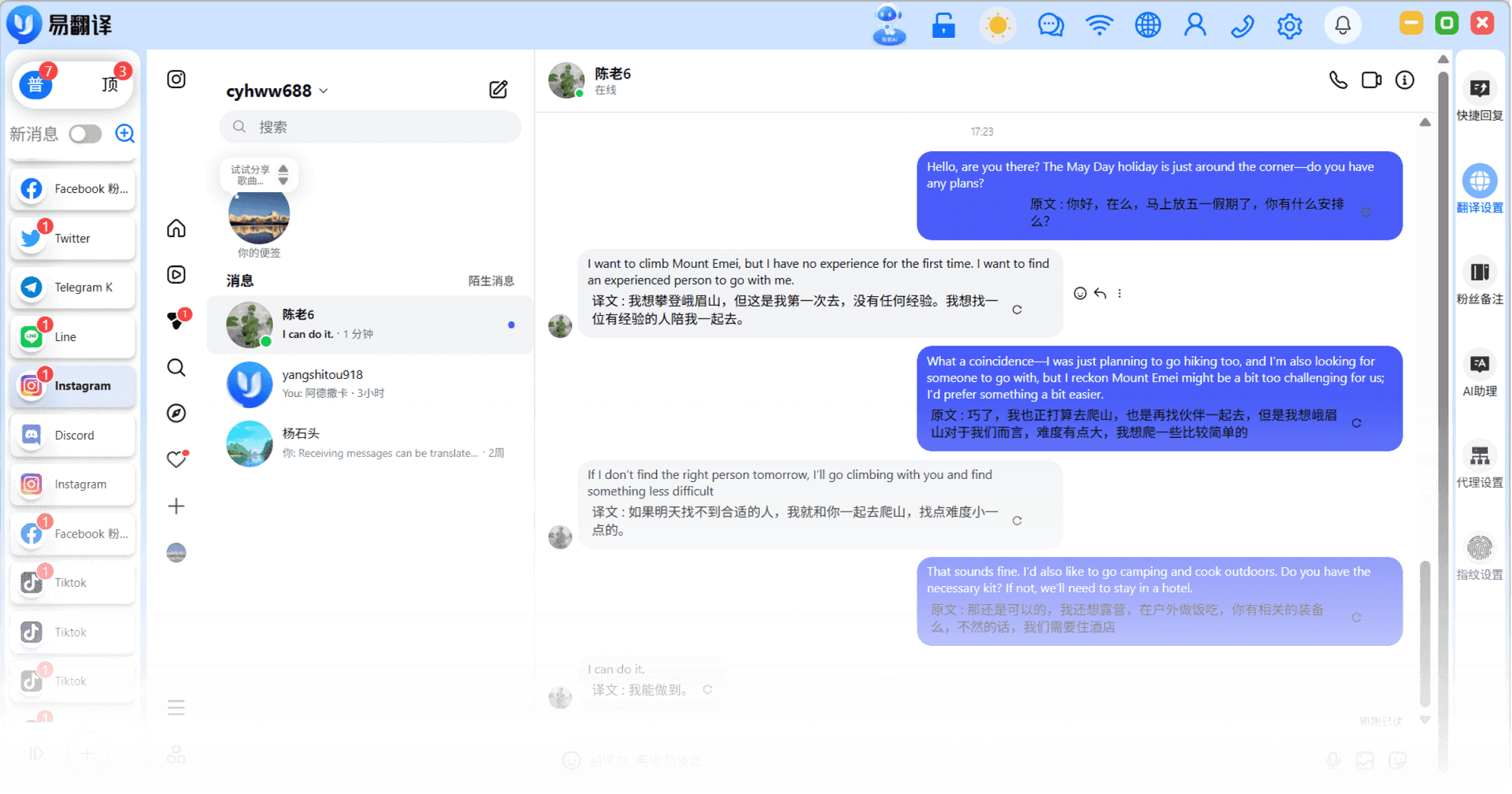The height and width of the screenshot is (794, 1512).
Task: Open the Line account item
Action: [x=72, y=337]
